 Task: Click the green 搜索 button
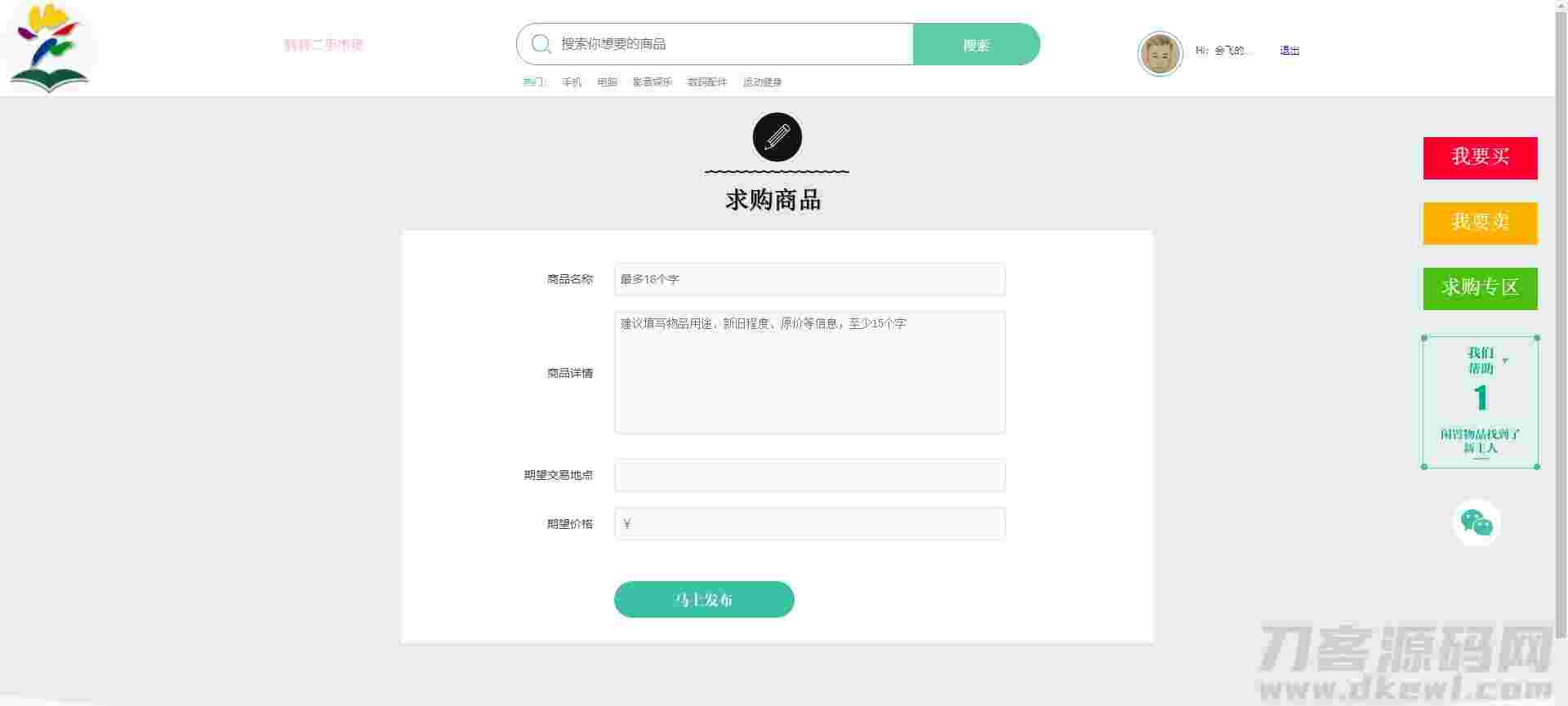pos(976,44)
